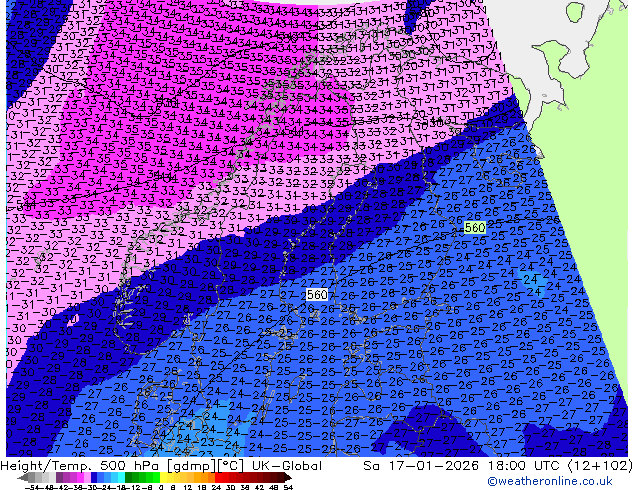This screenshot has width=634, height=490.
Task: Select the "Height/Temp. 500 hPa" title text
Action: (78, 466)
